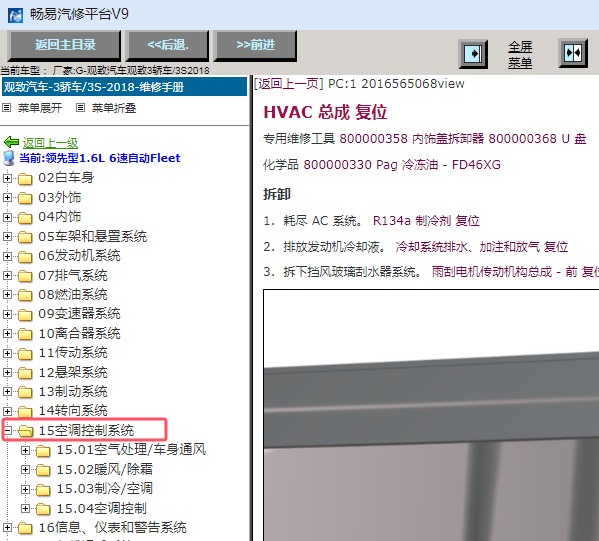This screenshot has height=541, width=599.
Task: Open the 冷却系统排水、加注和放气 复位 link
Action: tap(482, 247)
